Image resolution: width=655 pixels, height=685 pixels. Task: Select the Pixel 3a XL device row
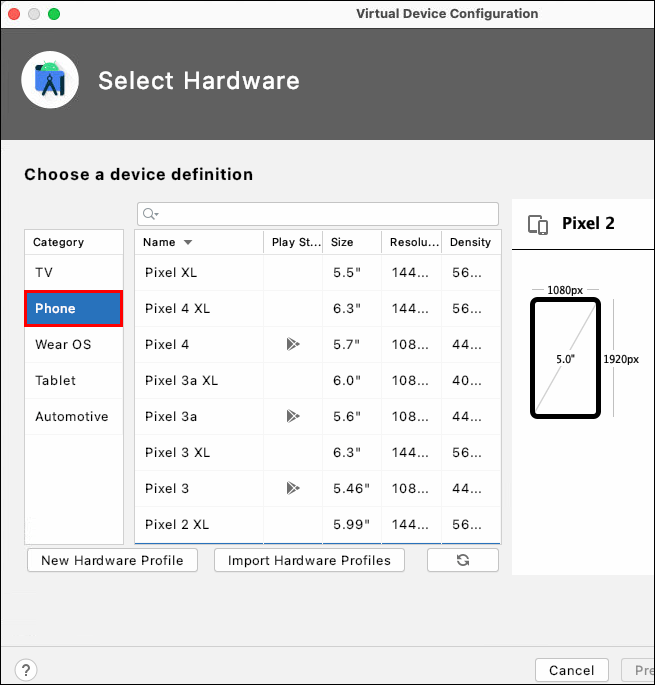[318, 381]
